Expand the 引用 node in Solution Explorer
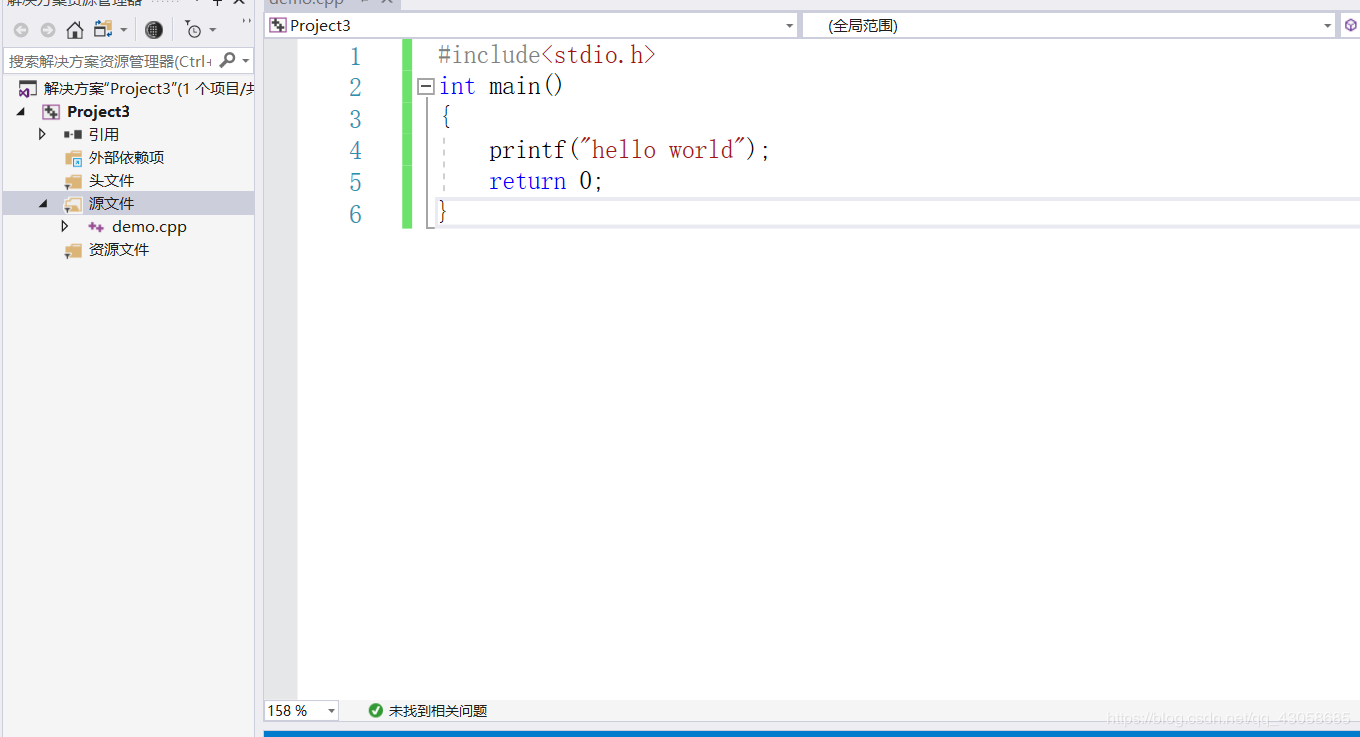This screenshot has height=737, width=1360. point(42,134)
